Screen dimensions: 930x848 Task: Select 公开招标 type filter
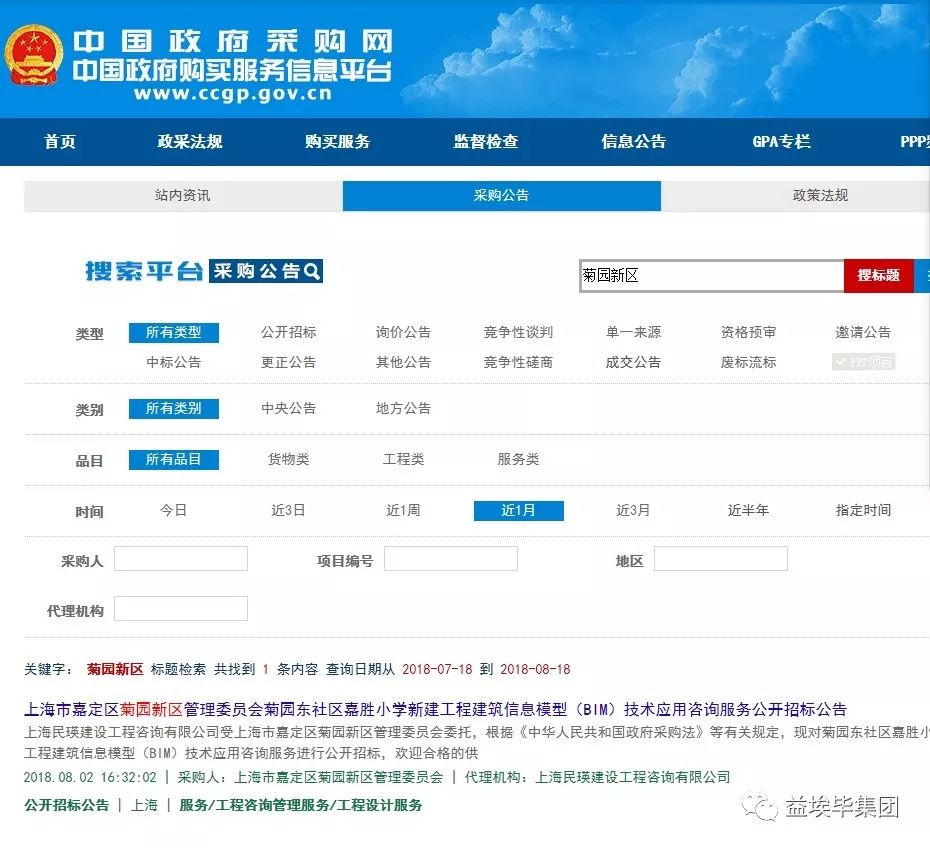pyautogui.click(x=288, y=333)
